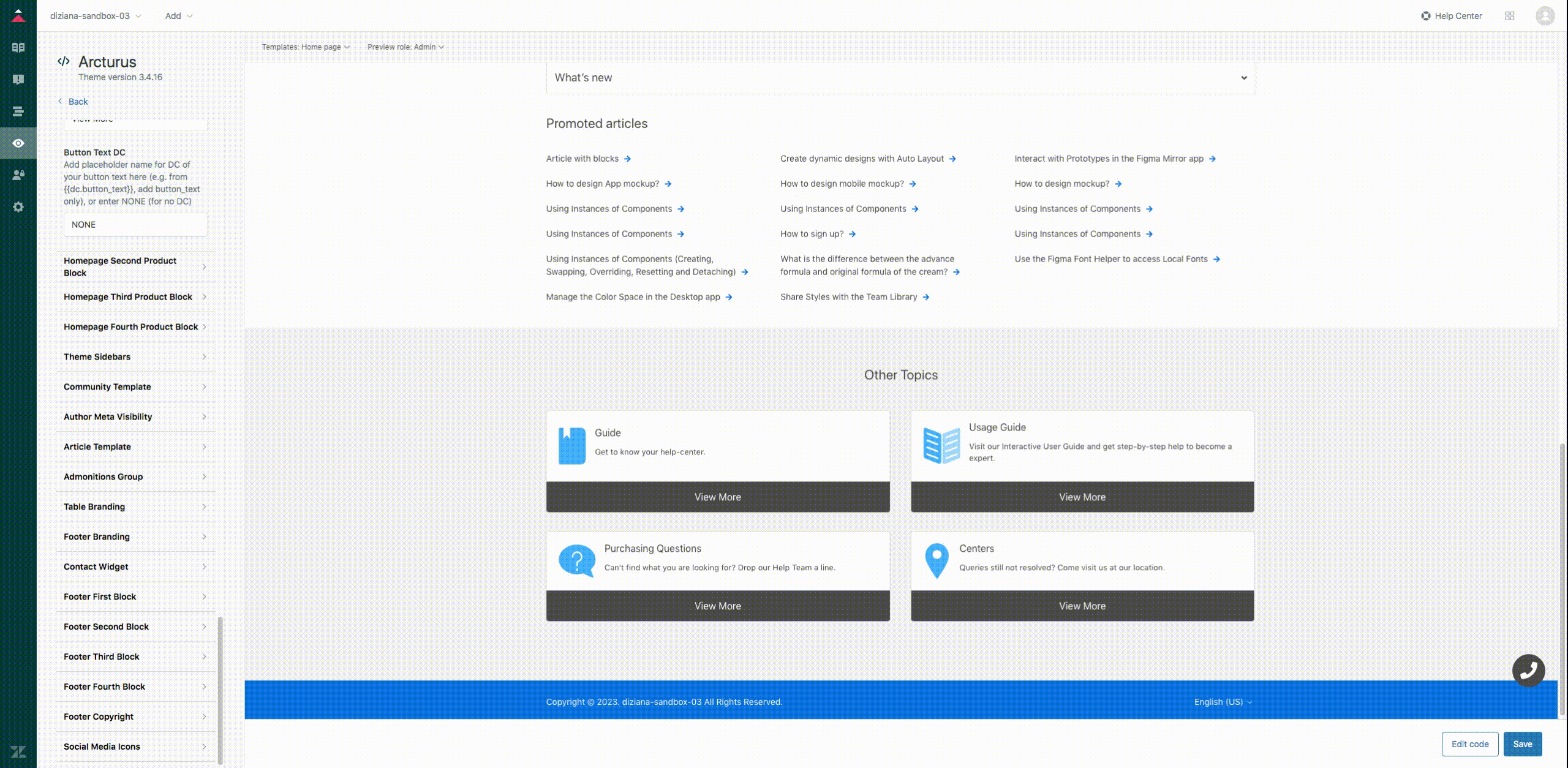Open the User permissions icon in left rail
The image size is (1568, 768).
point(18,175)
